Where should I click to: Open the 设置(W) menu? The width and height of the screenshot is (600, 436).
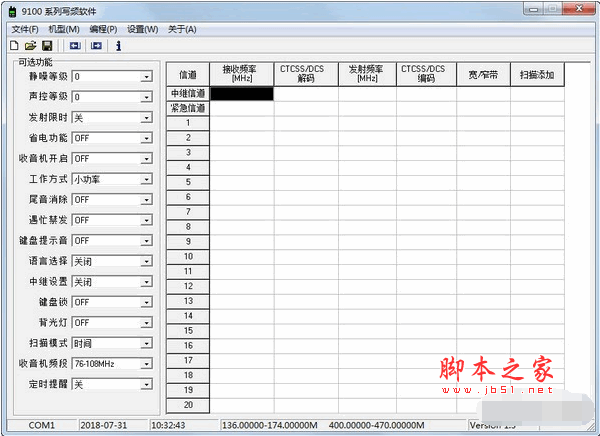(x=142, y=29)
